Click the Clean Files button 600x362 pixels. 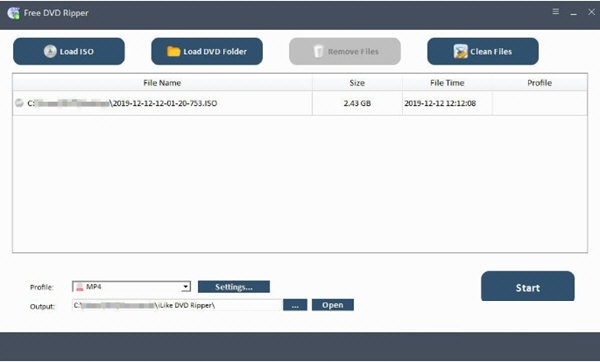[x=483, y=51]
